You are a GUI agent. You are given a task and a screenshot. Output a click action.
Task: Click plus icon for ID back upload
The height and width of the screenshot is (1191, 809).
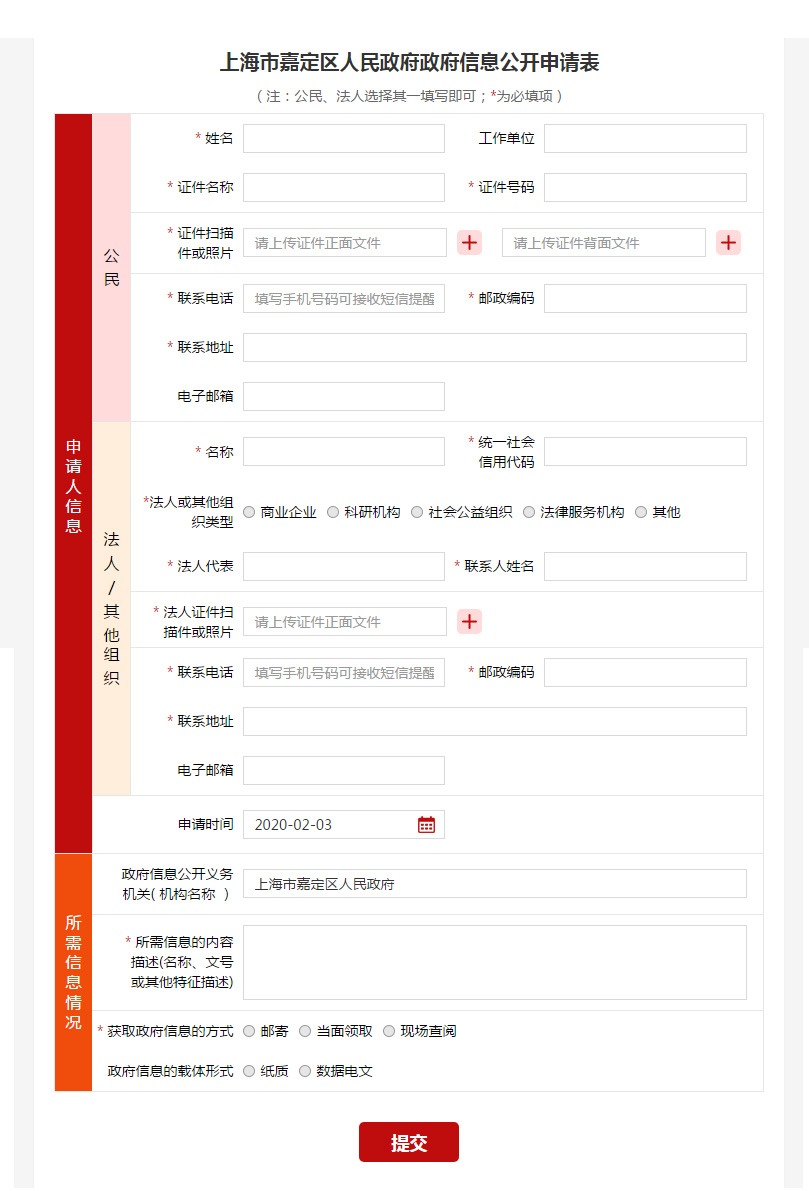click(x=729, y=243)
